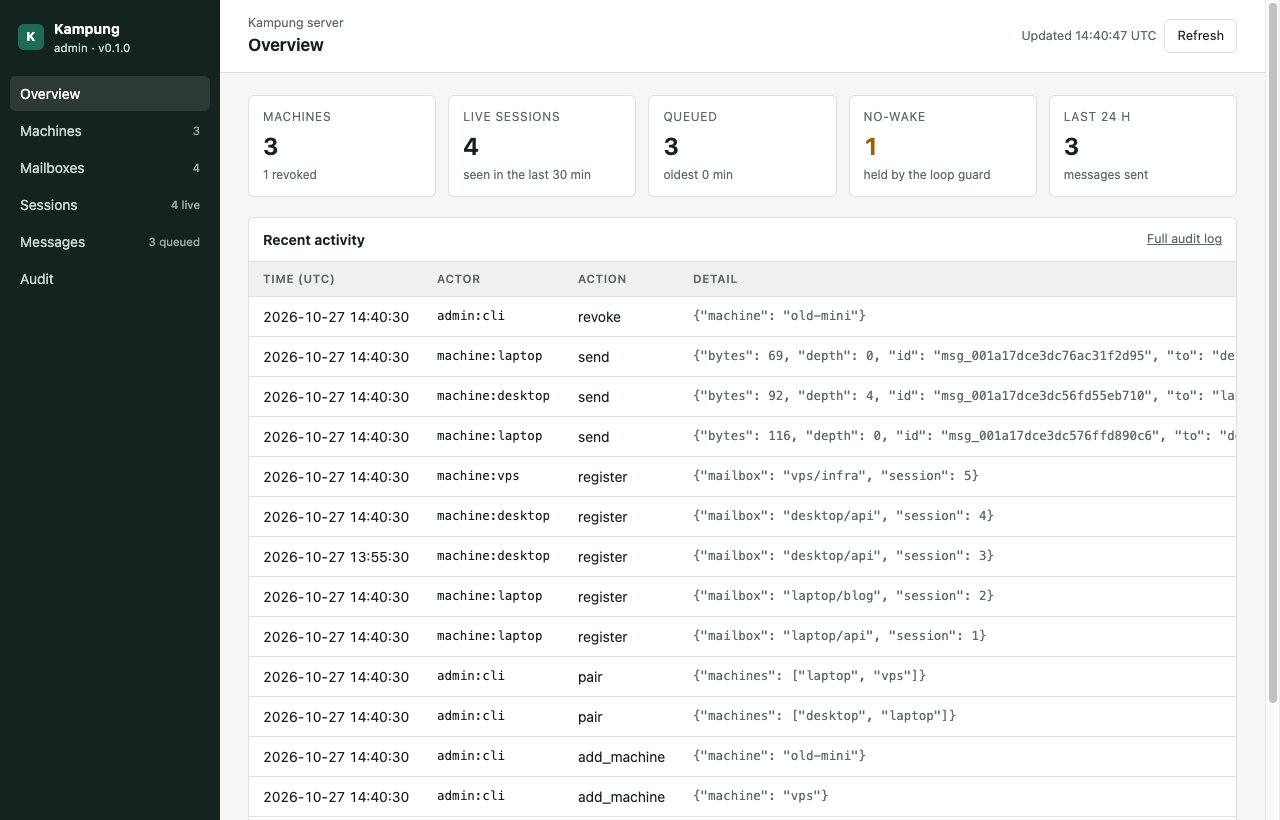Select the desktop/api session 3 detail
Image resolution: width=1280 pixels, height=820 pixels.
pyautogui.click(x=843, y=556)
